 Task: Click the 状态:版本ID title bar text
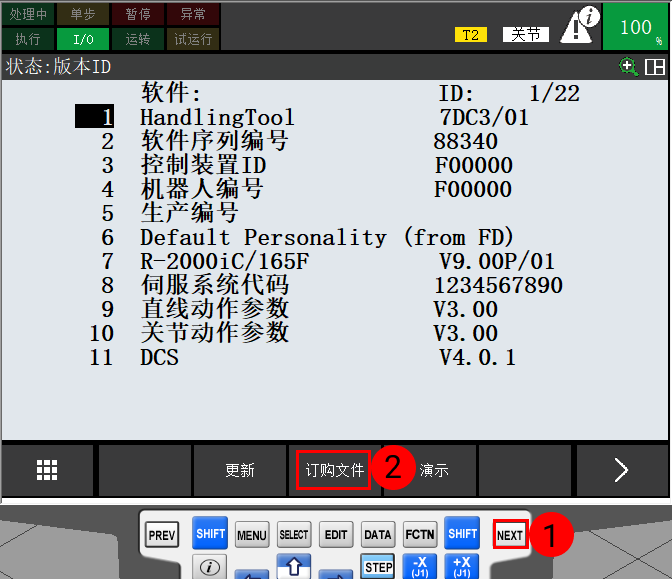[58, 67]
